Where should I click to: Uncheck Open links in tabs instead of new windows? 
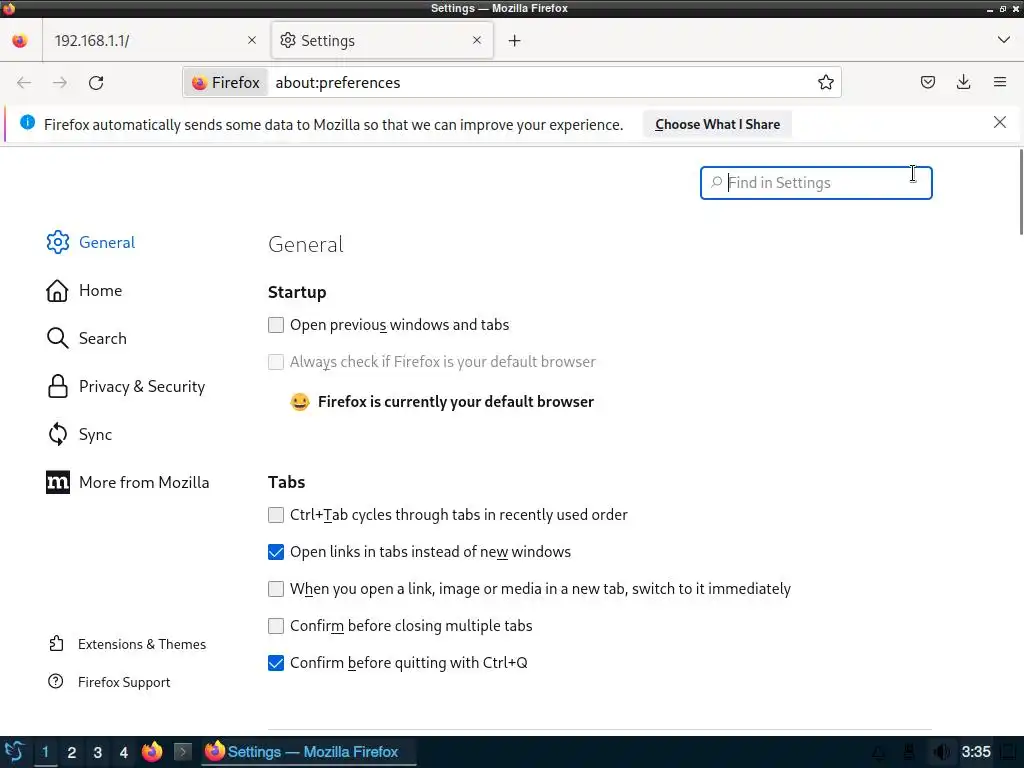pos(276,552)
